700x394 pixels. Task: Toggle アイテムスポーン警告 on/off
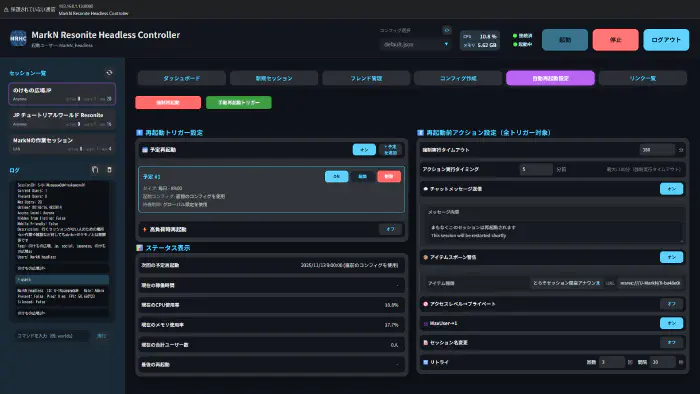(671, 257)
